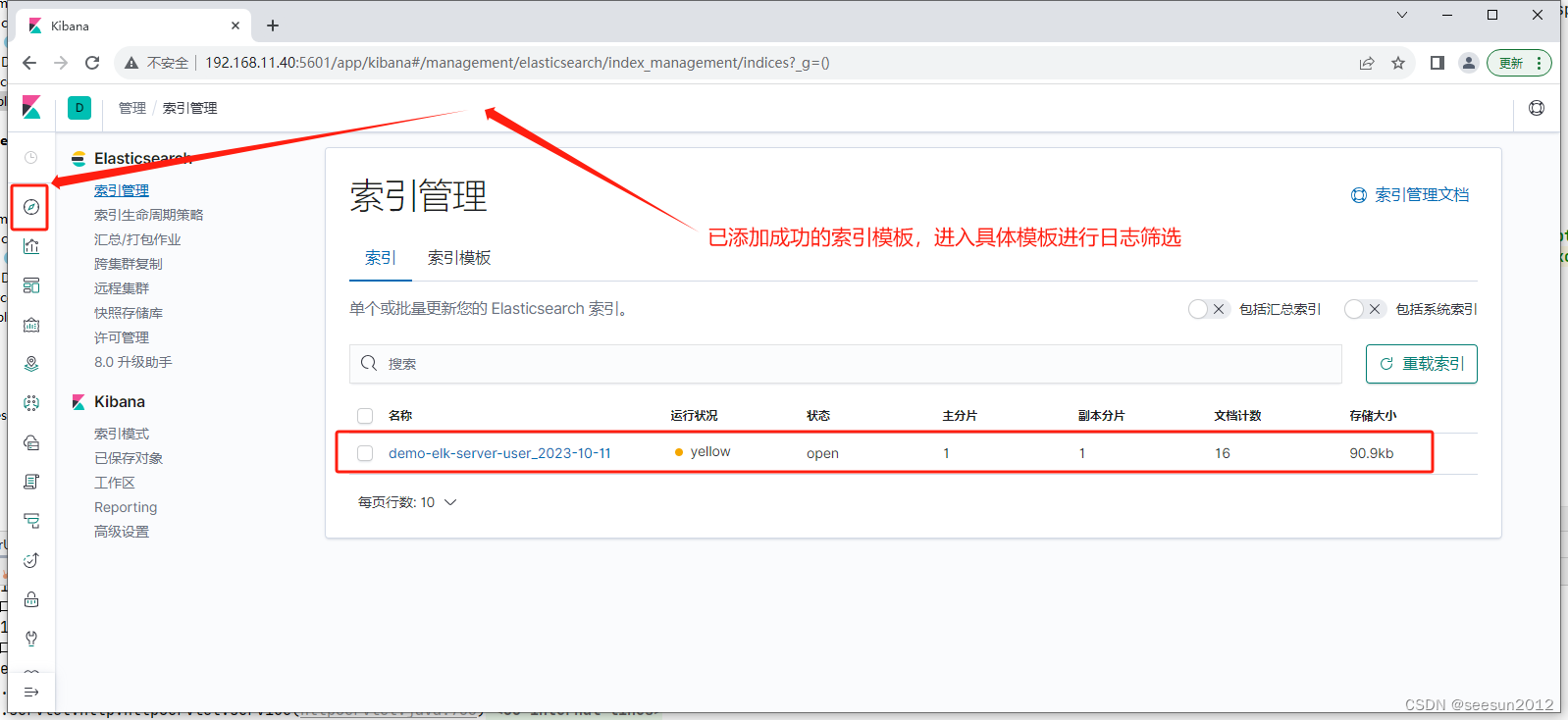Open Visualize chart icon in sidebar
Screen dimensions: 1568x720
click(x=31, y=246)
